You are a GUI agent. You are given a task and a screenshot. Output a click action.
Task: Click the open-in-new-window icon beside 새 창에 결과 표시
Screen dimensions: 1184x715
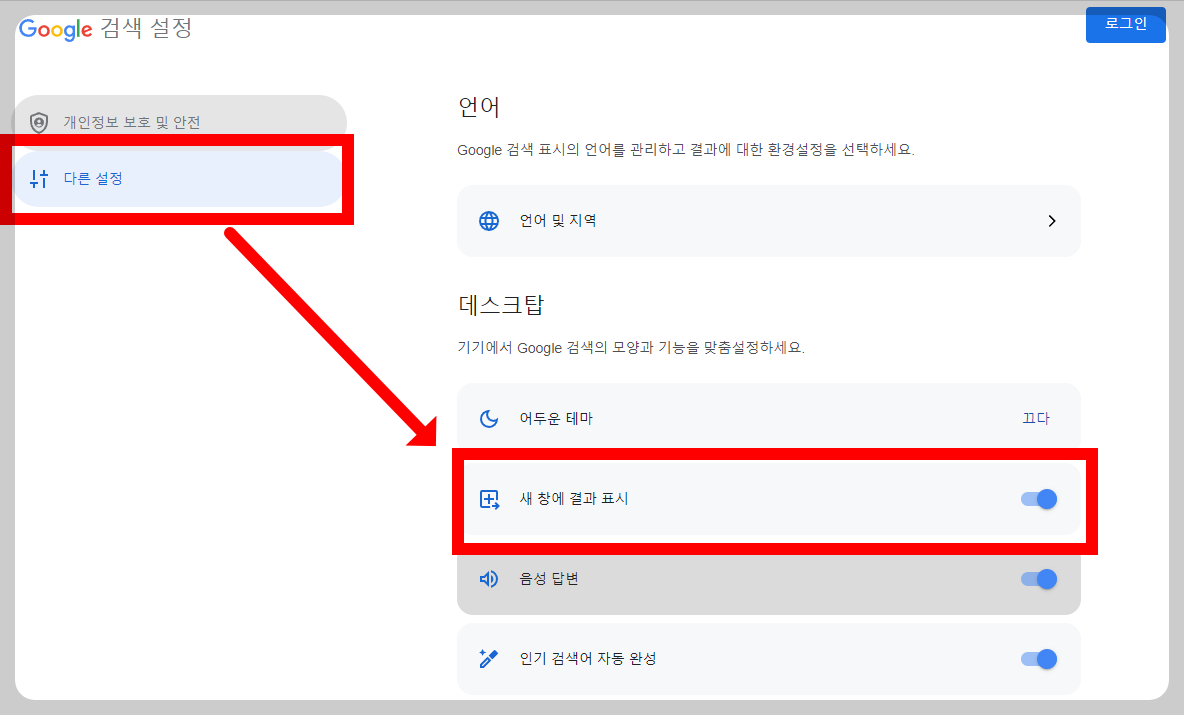[489, 498]
